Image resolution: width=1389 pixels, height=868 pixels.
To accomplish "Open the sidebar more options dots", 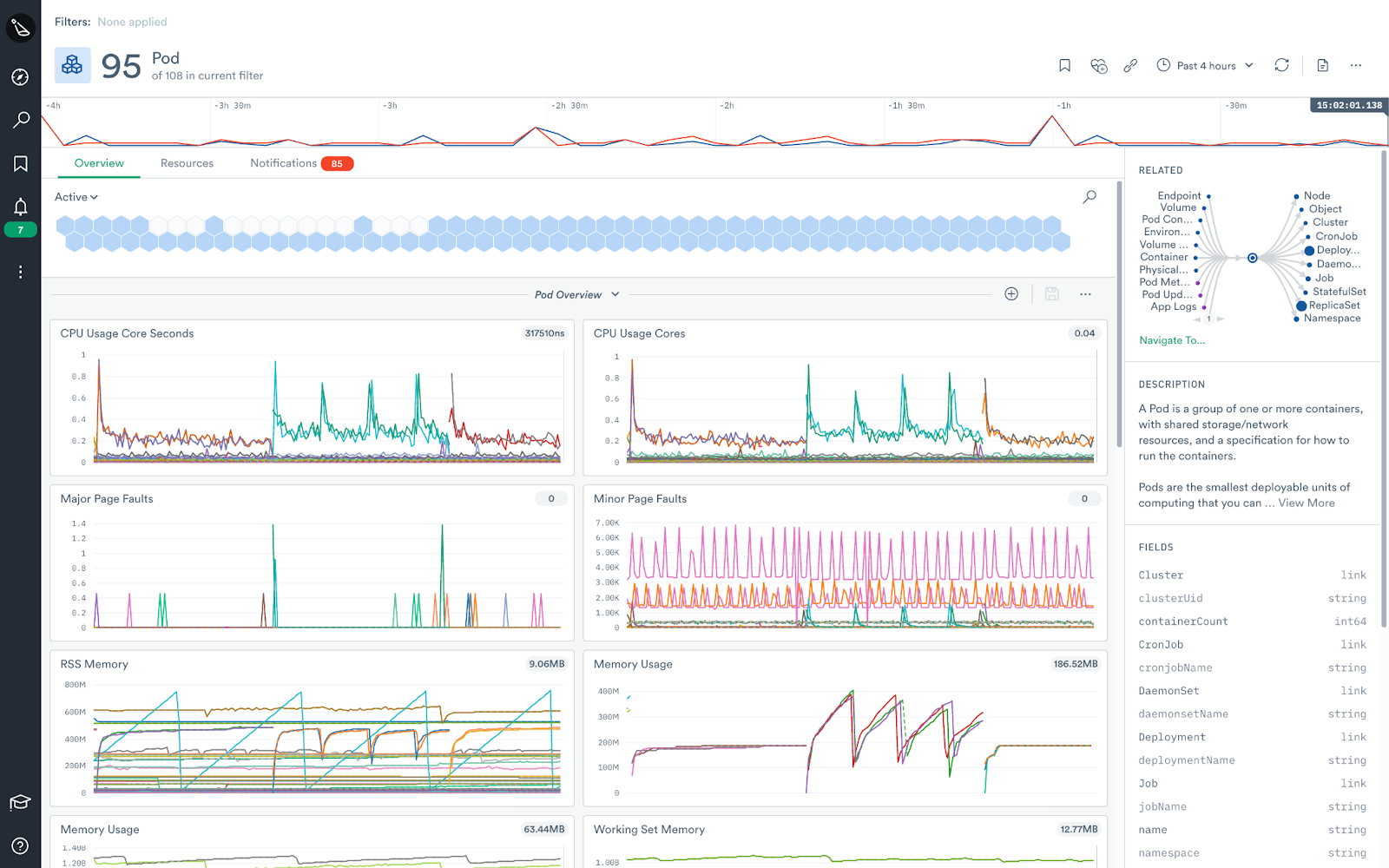I will pos(21,272).
